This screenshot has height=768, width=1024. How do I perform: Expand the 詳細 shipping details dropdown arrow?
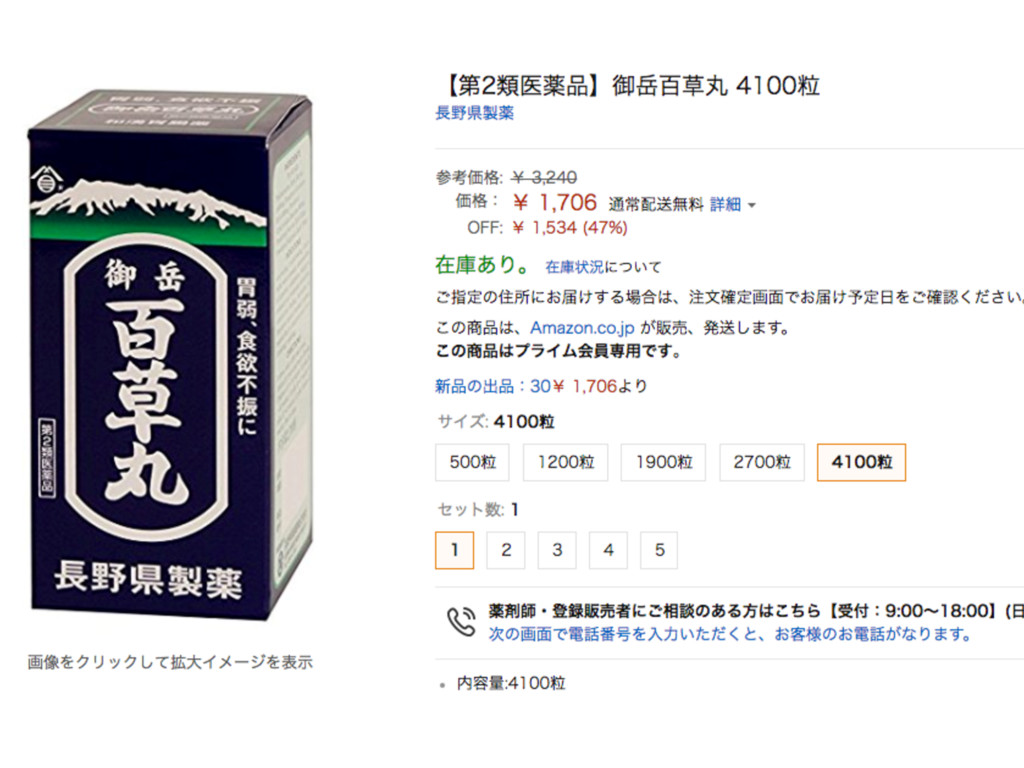752,205
